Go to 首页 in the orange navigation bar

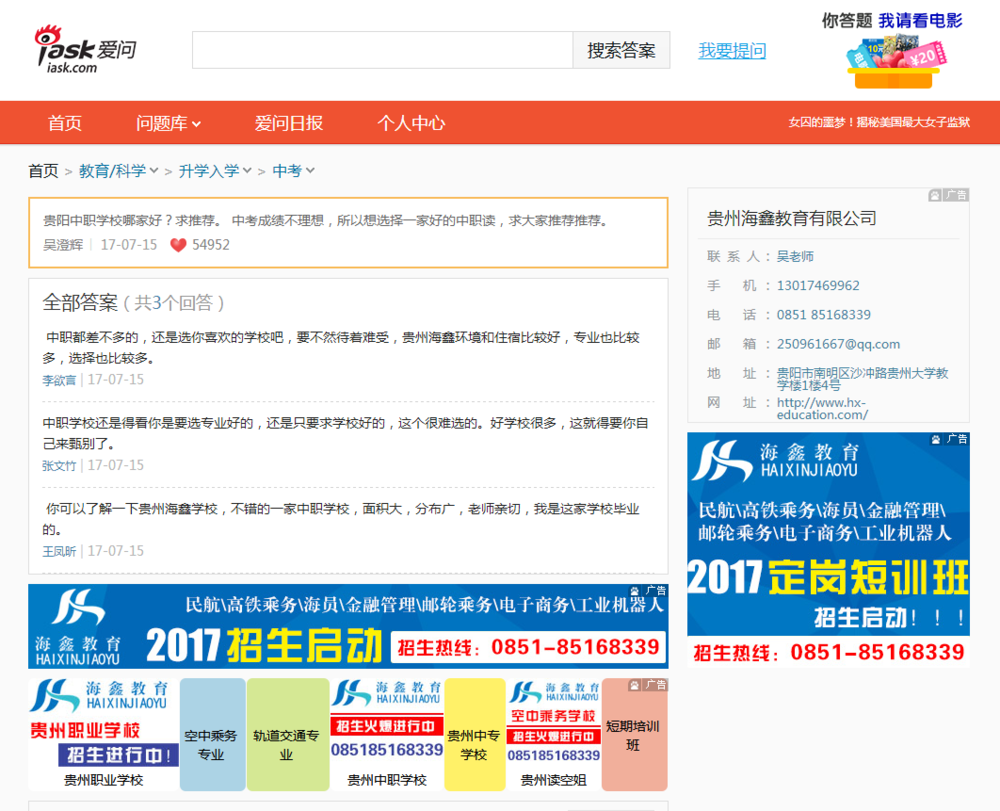65,123
